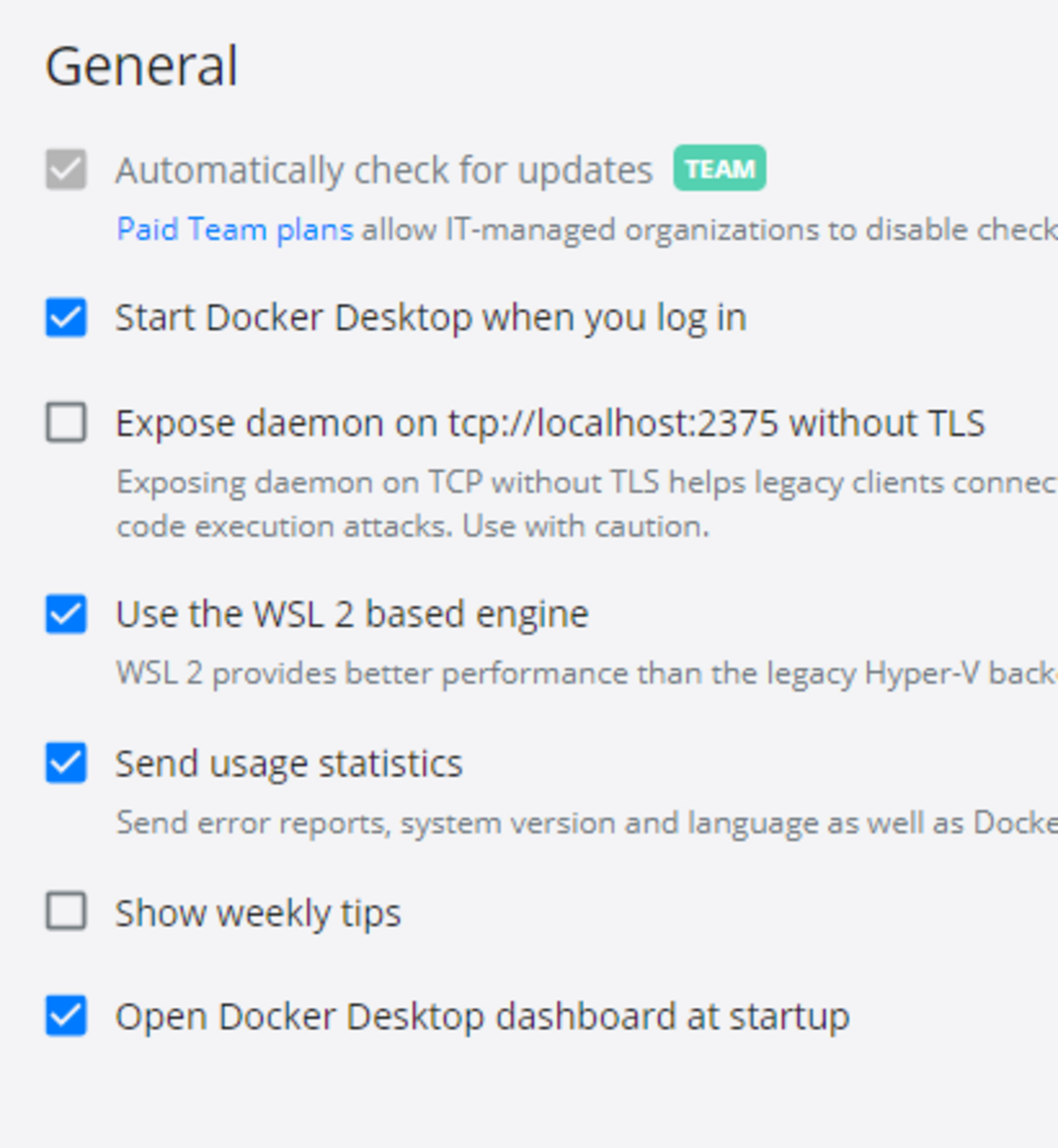Open the Paid Team plans link
This screenshot has width=1058, height=1148.
click(235, 230)
